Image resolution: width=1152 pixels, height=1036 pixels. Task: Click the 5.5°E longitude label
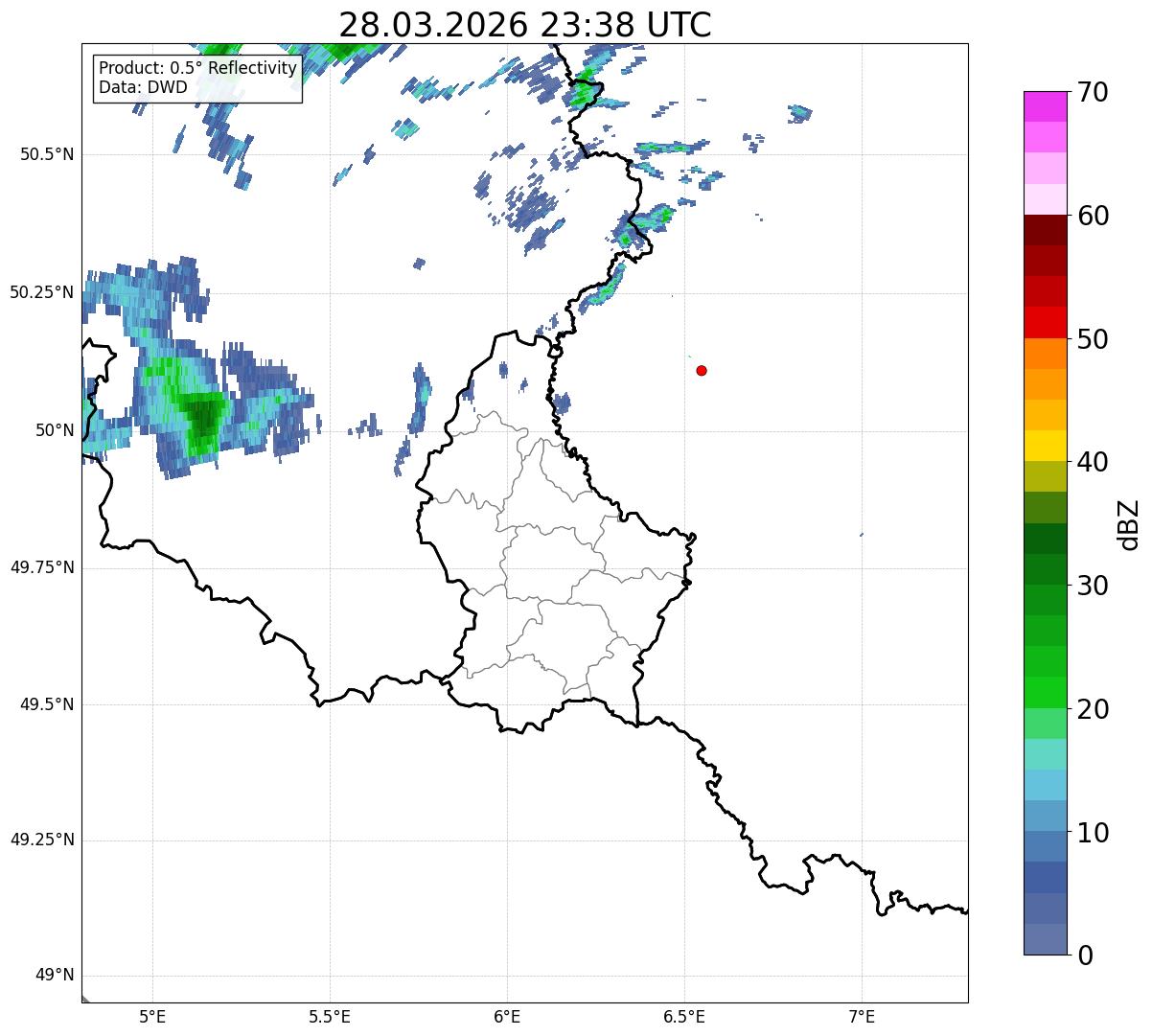click(330, 1017)
